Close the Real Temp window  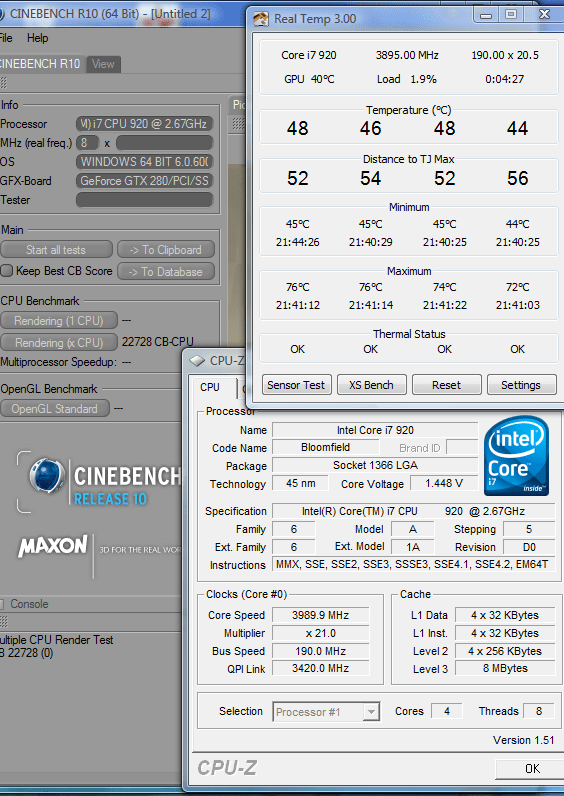(x=544, y=15)
